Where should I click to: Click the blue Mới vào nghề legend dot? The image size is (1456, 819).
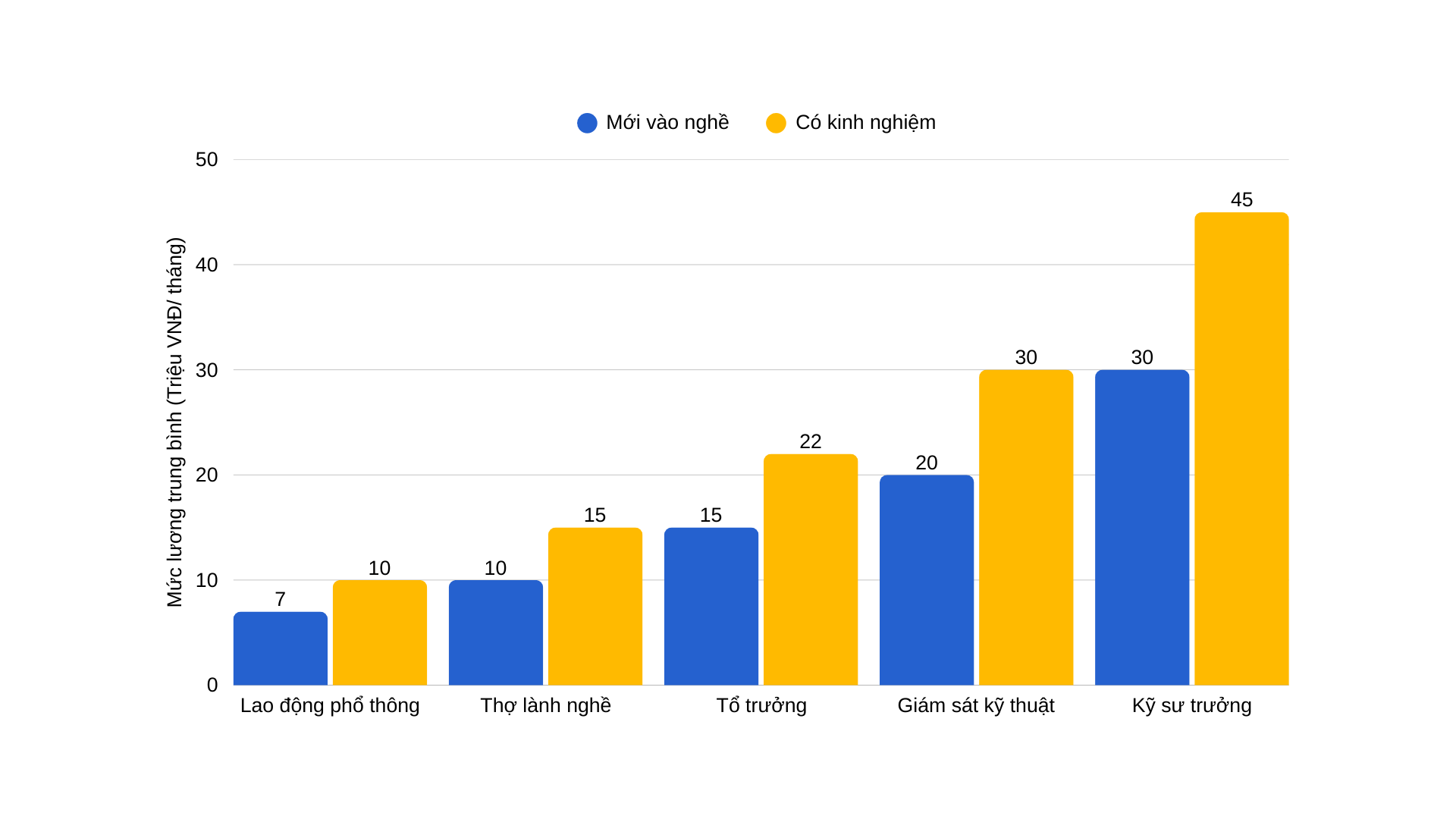[587, 123]
